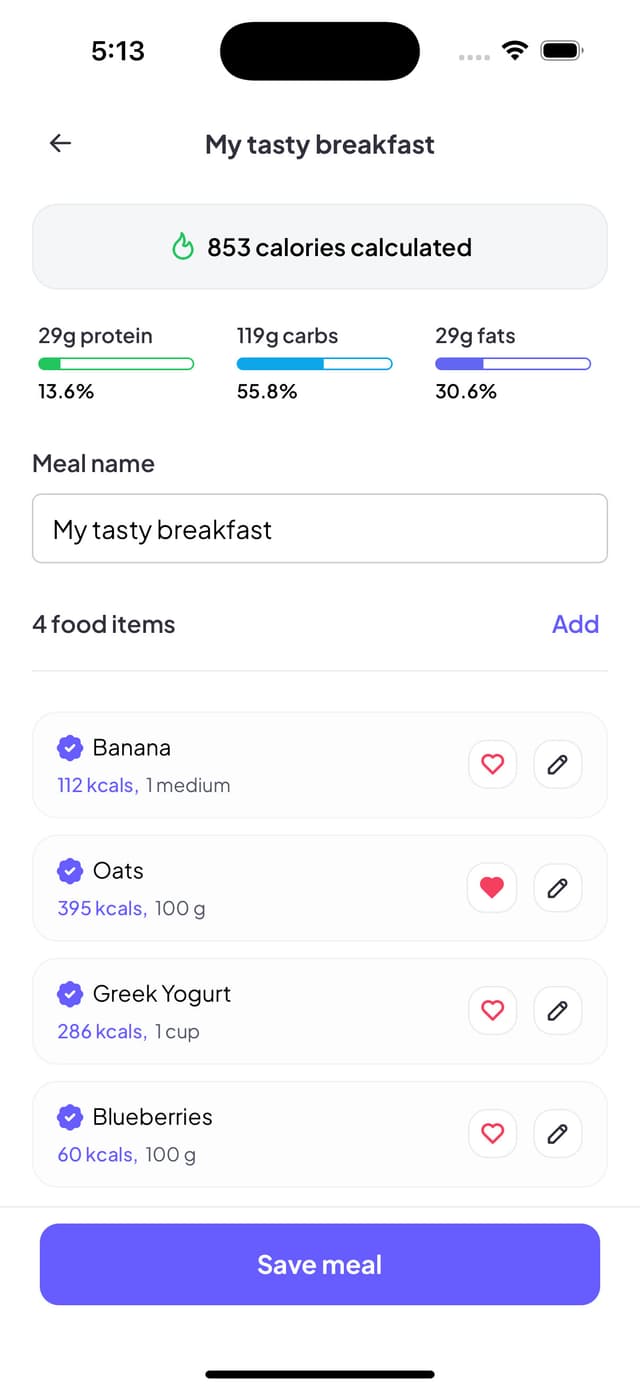Tap the Save meal button
This screenshot has width=640, height=1391.
coord(319,1263)
